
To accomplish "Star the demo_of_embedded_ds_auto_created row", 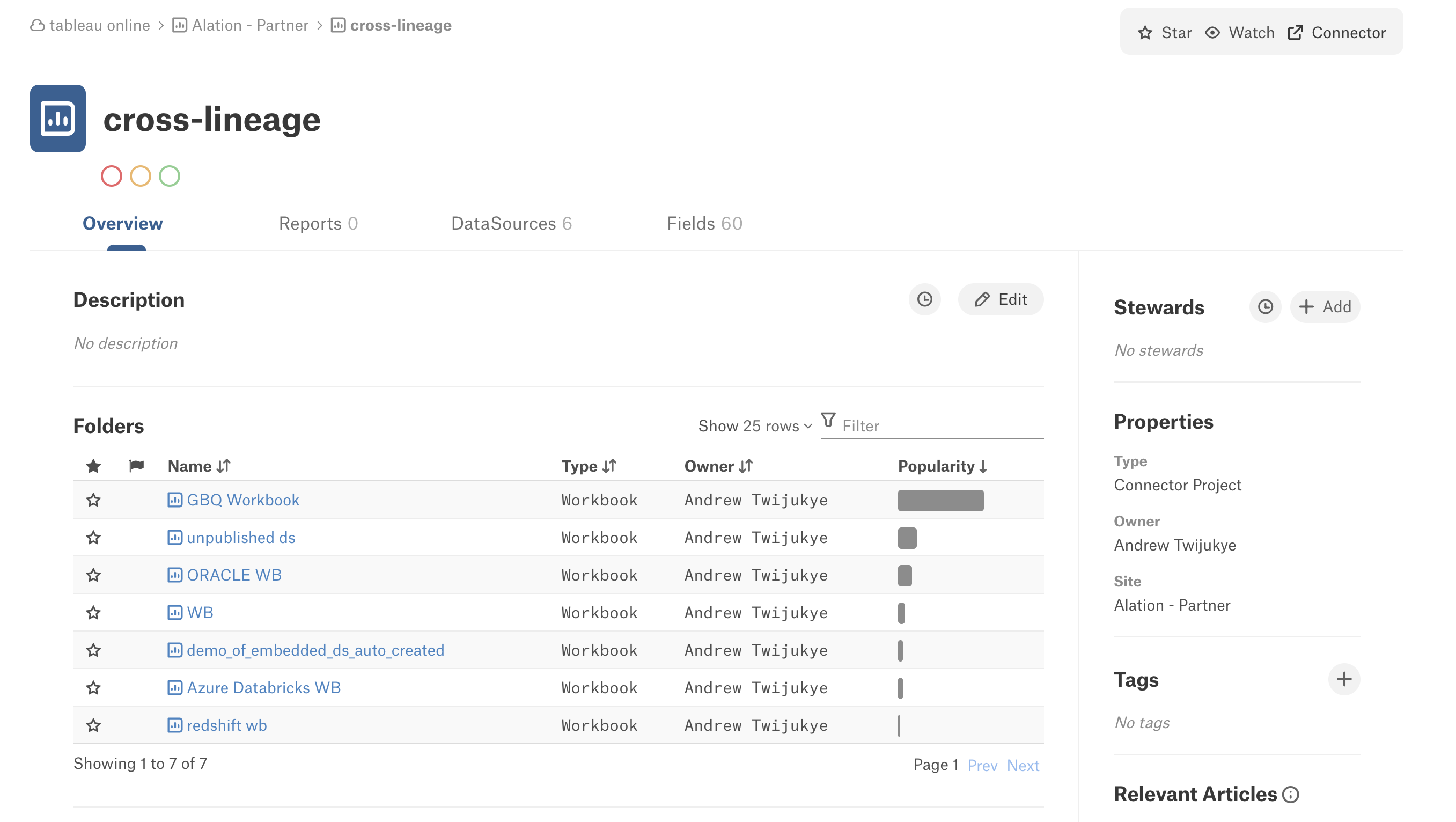I will click(x=93, y=650).
